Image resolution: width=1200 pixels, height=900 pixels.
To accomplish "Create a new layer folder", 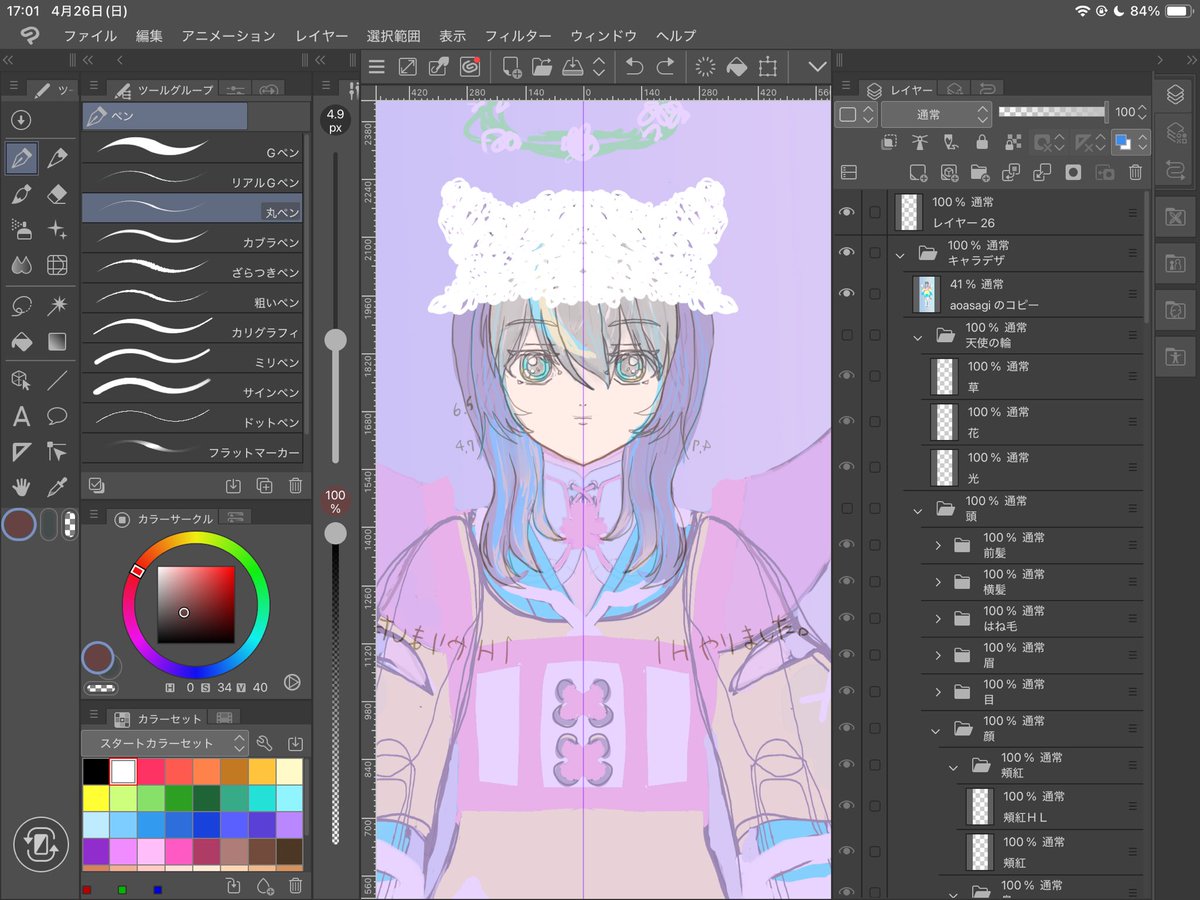I will click(979, 172).
